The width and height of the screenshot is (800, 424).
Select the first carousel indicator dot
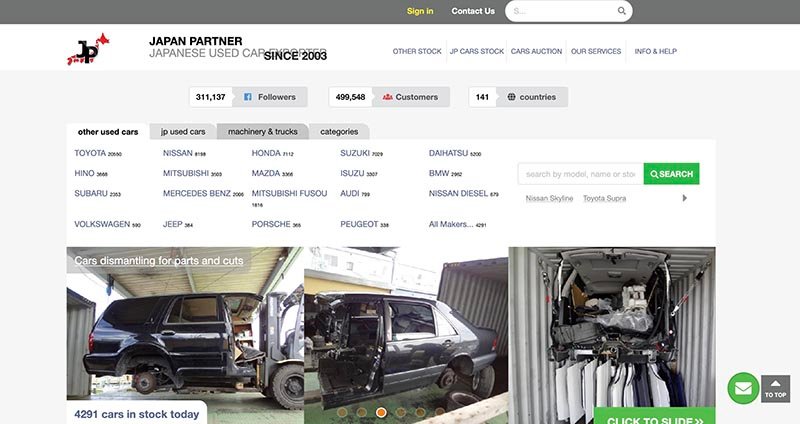343,411
